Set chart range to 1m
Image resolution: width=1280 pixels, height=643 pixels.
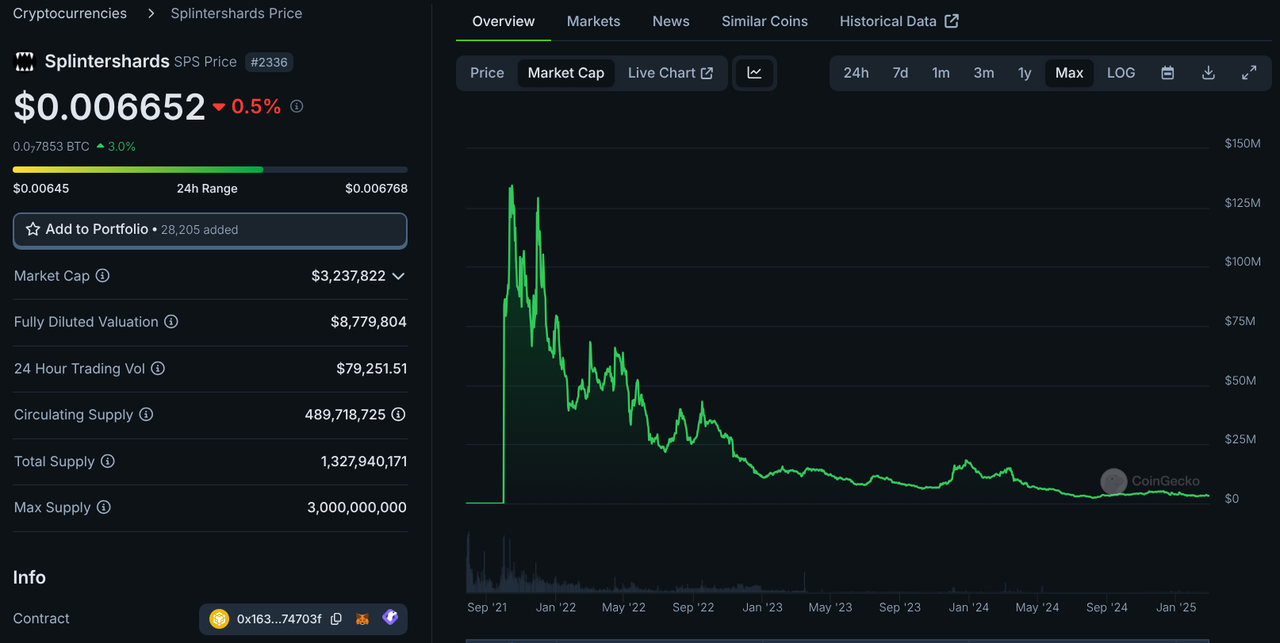(941, 73)
